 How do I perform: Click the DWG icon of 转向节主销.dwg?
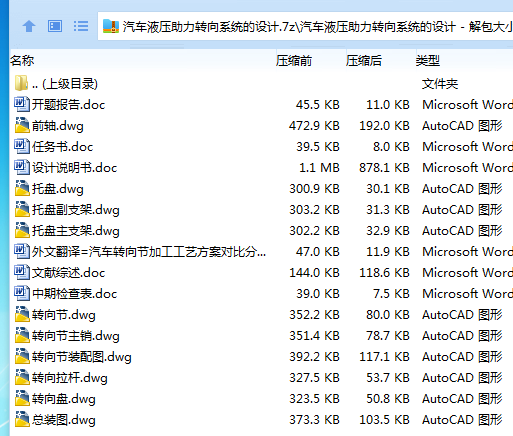coord(22,335)
